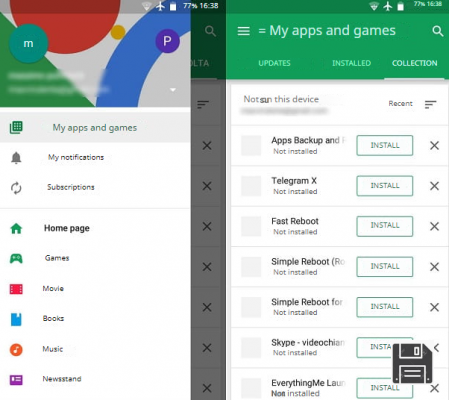The image size is (449, 400).
Task: Install Telegram X
Action: [385, 186]
